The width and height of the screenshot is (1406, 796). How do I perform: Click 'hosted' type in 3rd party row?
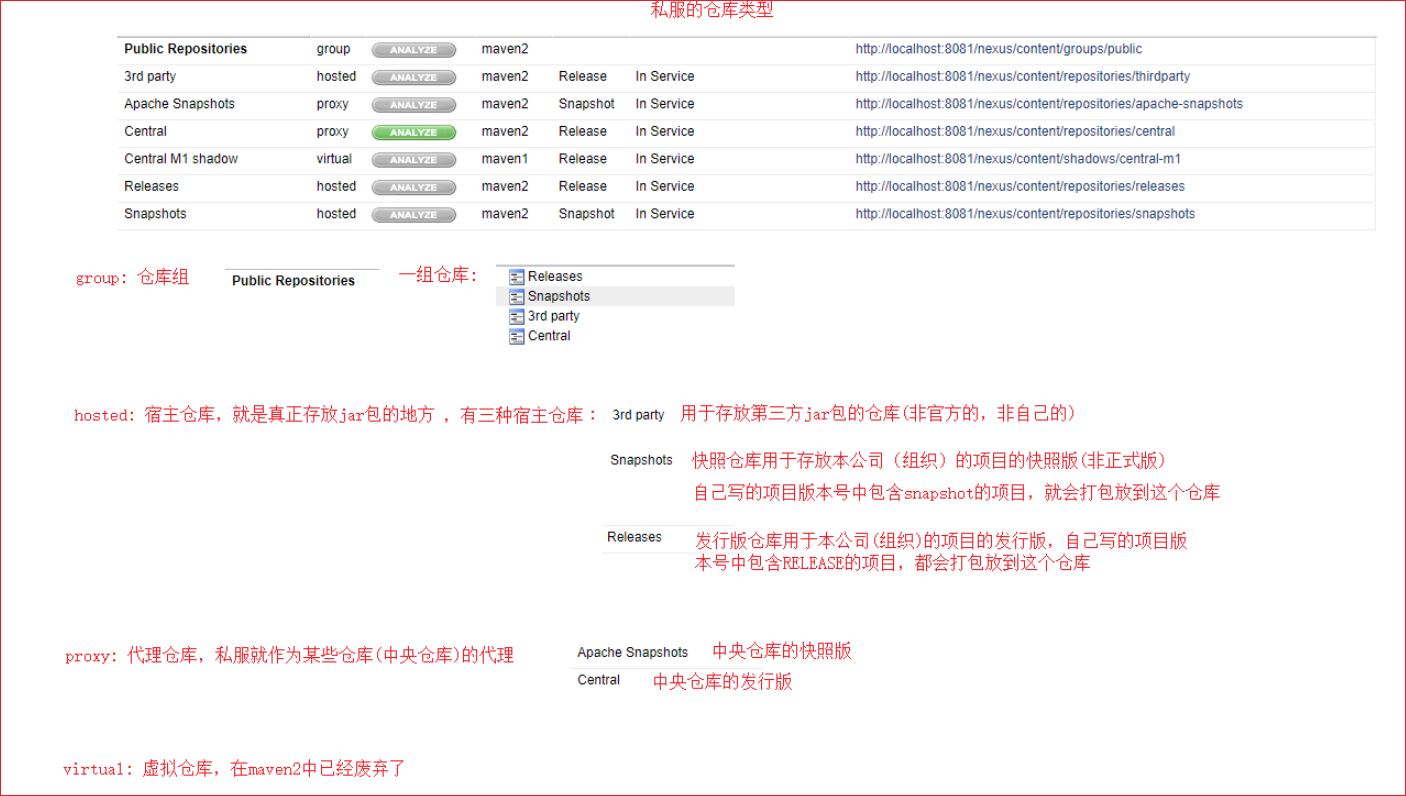pos(336,76)
